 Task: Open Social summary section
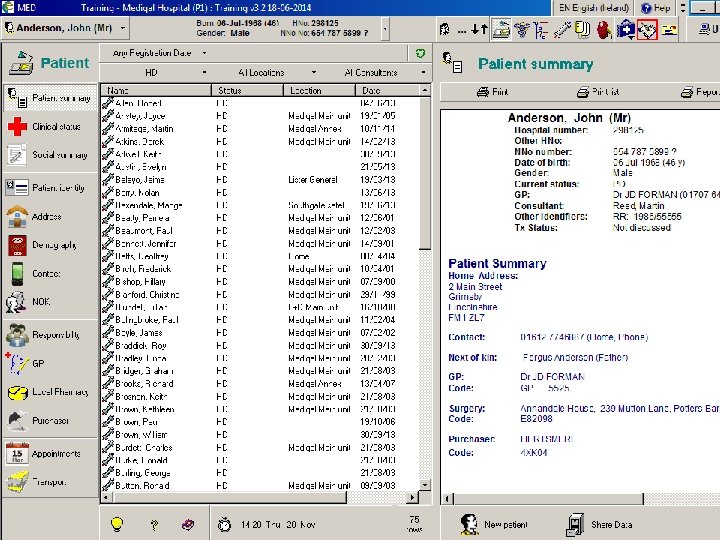pos(50,155)
